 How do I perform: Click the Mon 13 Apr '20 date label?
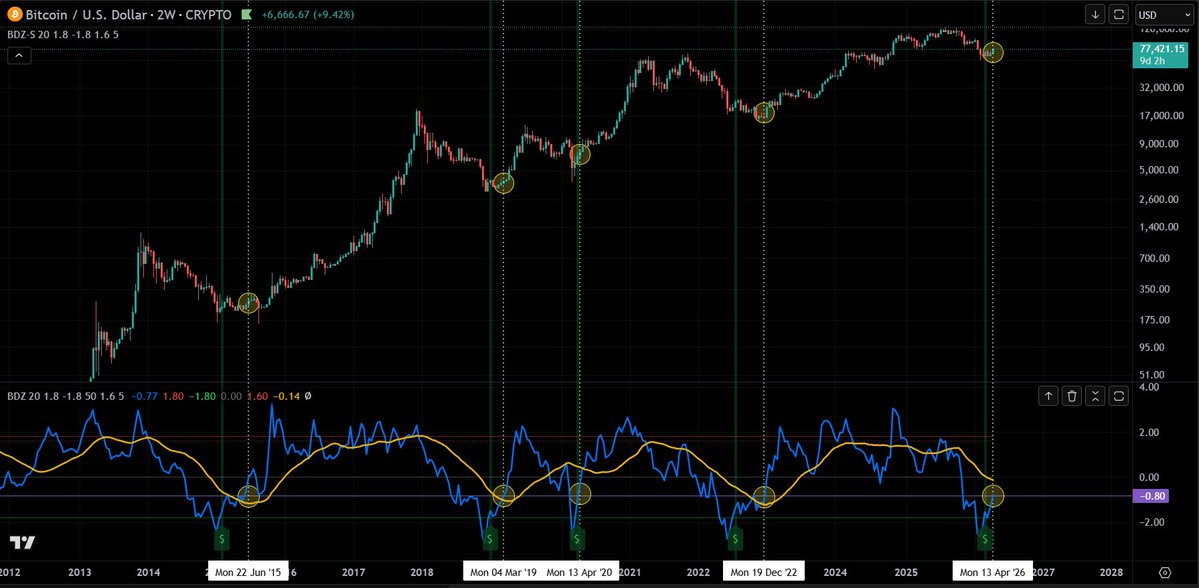coord(580,572)
